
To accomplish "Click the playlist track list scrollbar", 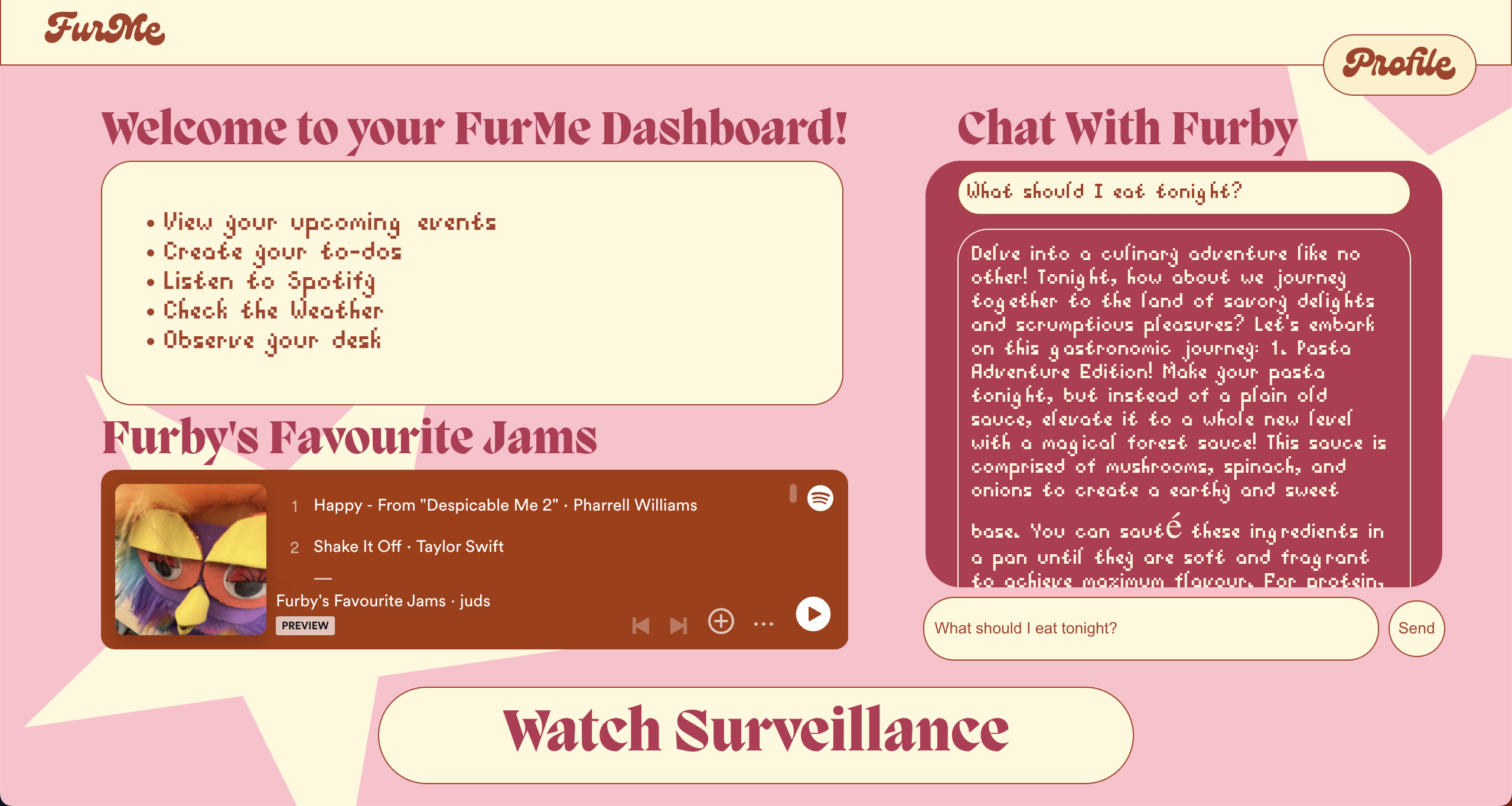I will (793, 493).
